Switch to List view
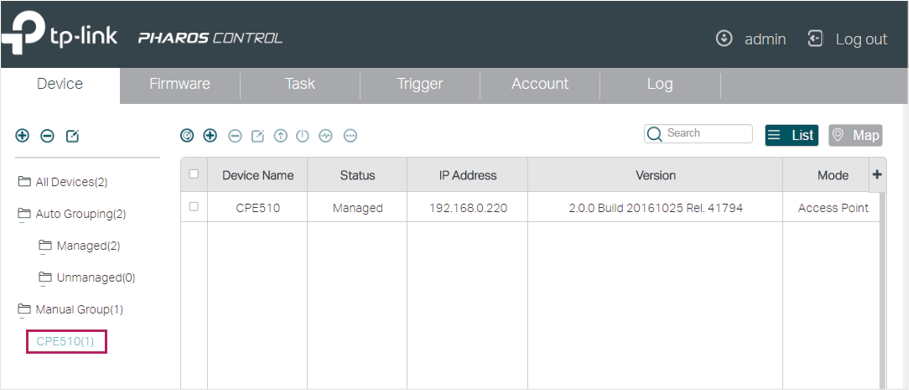Screen dimensions: 909x390 [791, 136]
